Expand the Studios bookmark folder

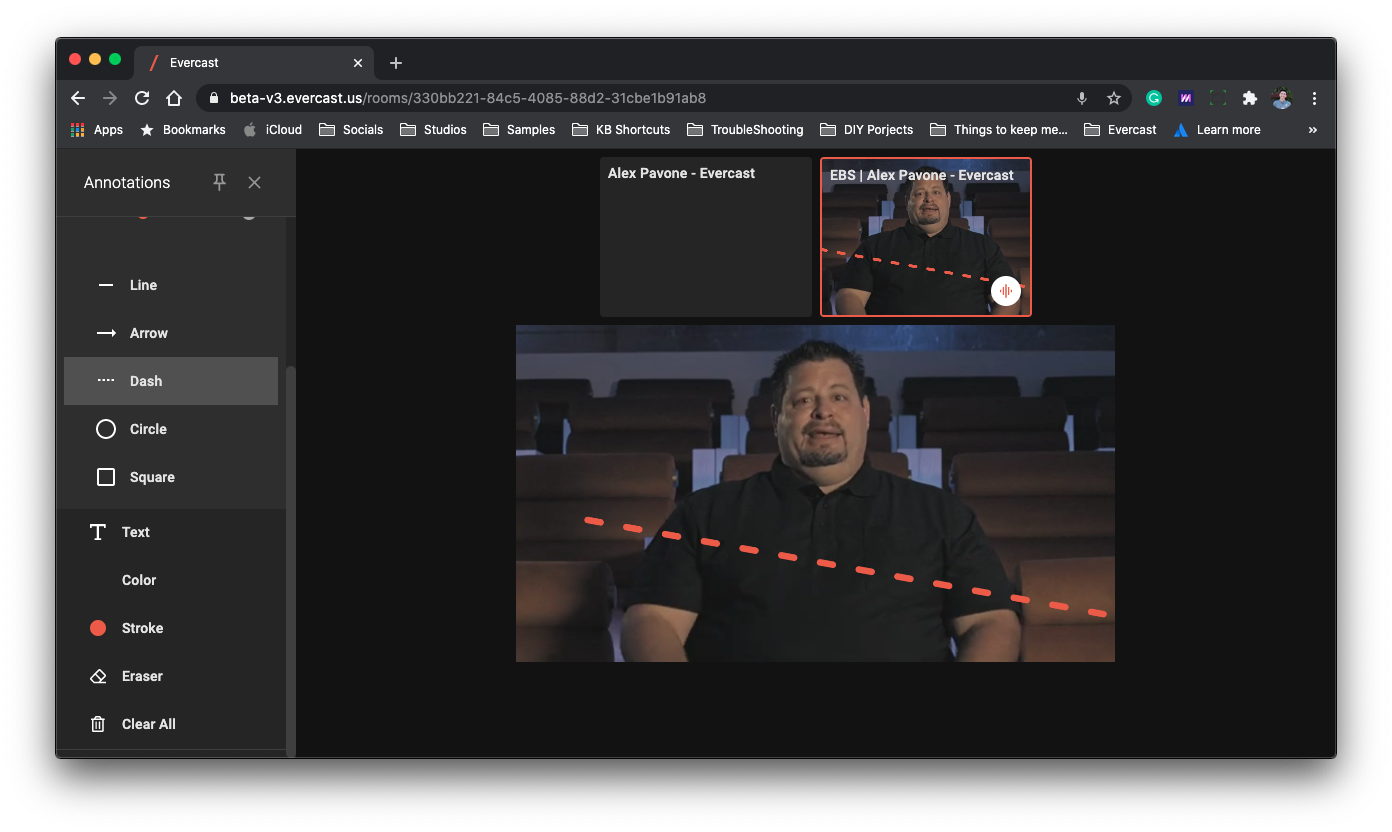(x=433, y=130)
